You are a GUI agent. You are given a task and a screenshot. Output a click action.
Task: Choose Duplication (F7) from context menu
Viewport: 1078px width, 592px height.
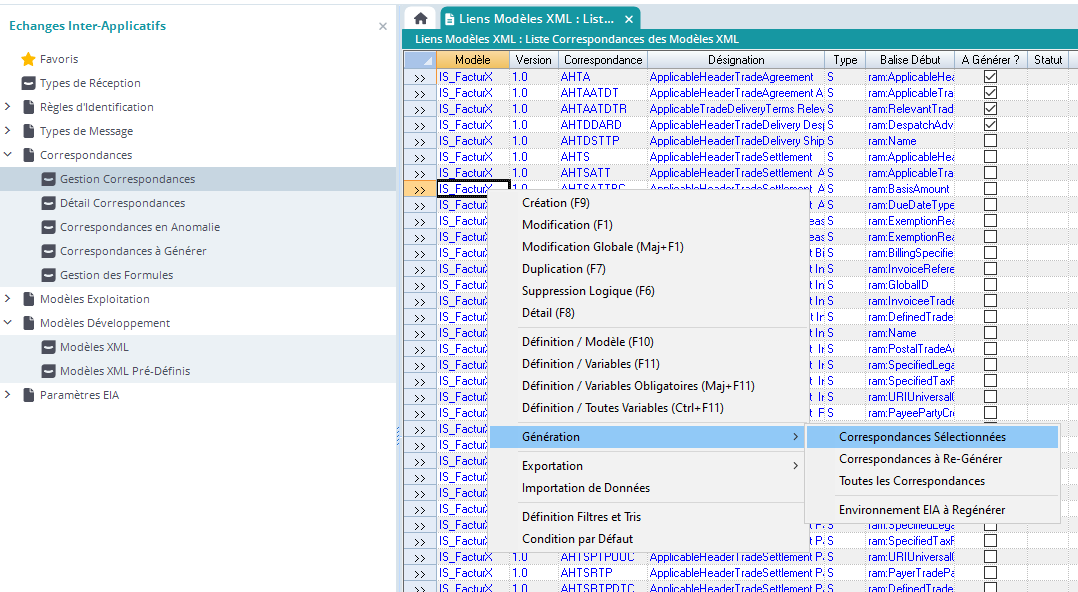click(564, 269)
